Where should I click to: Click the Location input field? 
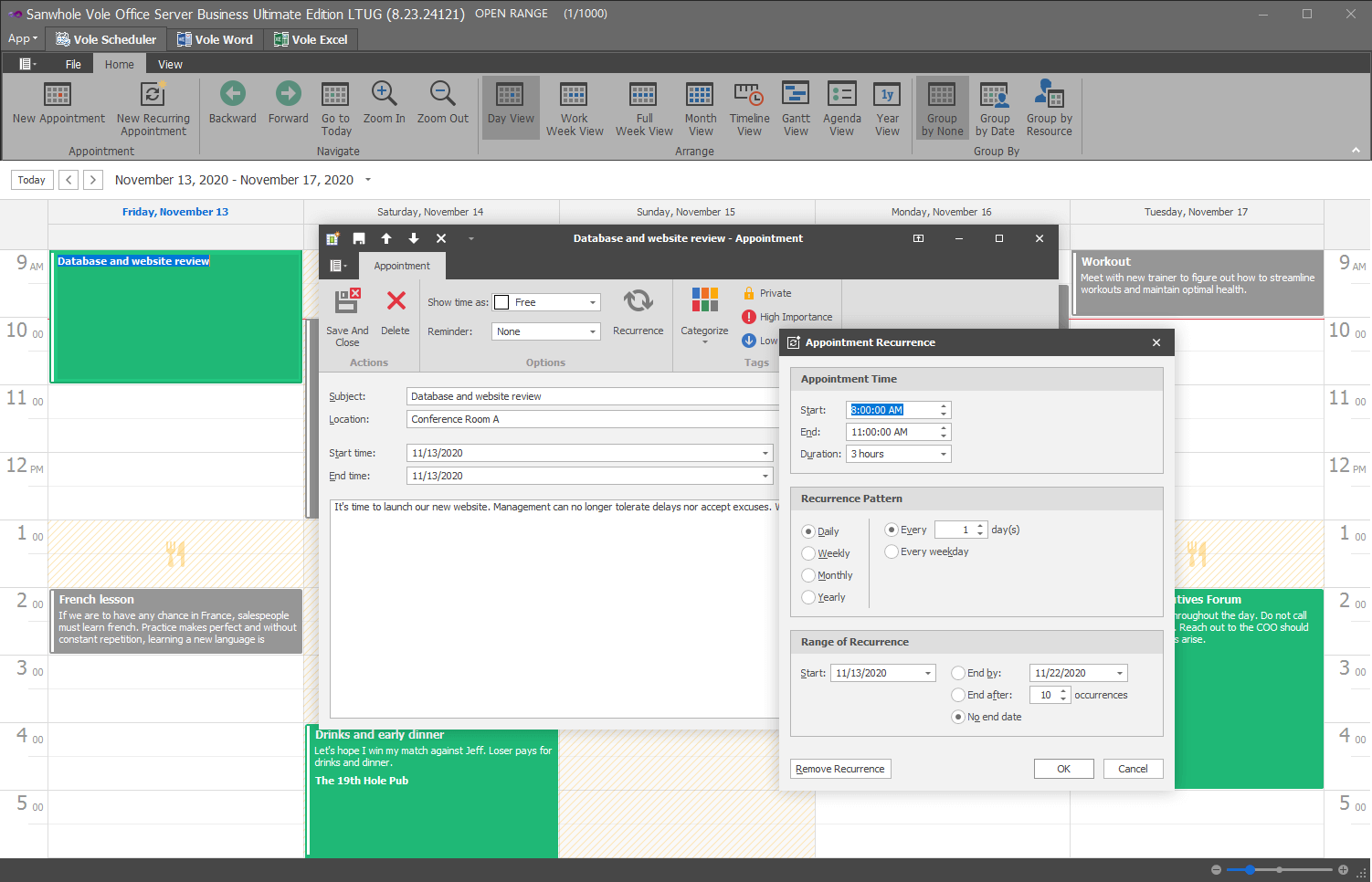[x=592, y=419]
